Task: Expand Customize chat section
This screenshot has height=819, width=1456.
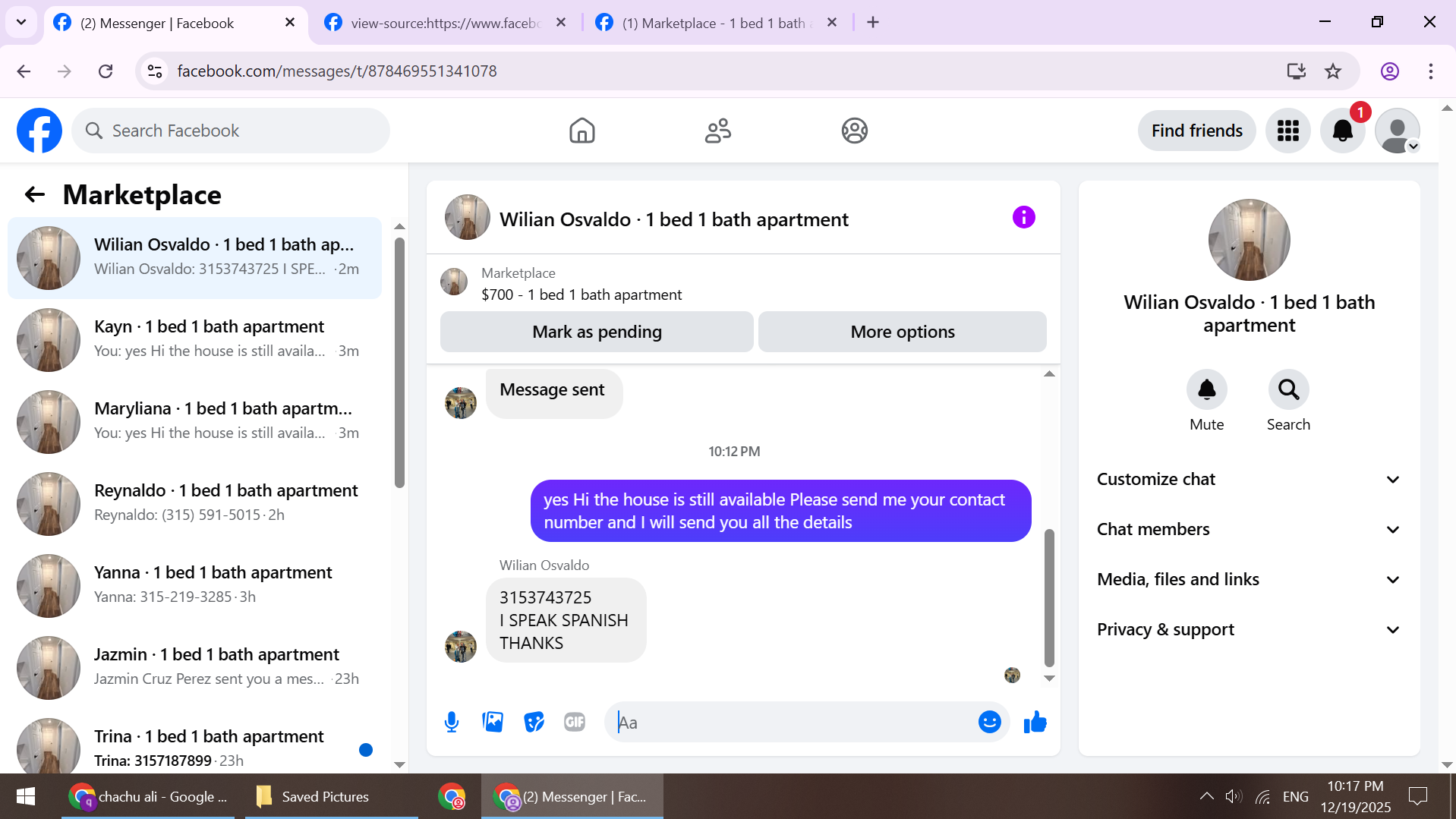Action: tap(1249, 479)
